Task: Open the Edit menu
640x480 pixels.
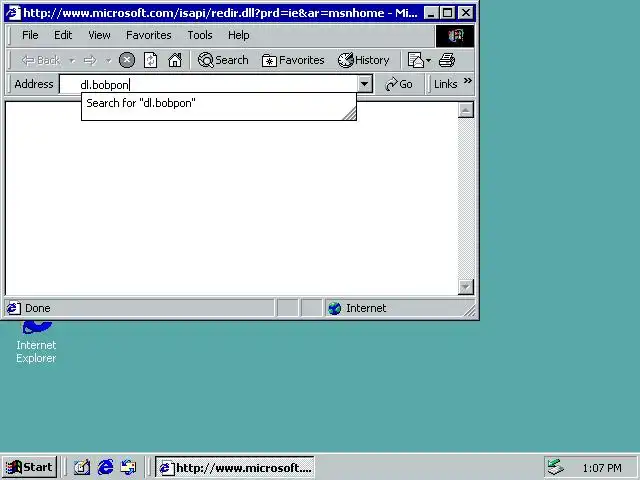Action: point(63,35)
